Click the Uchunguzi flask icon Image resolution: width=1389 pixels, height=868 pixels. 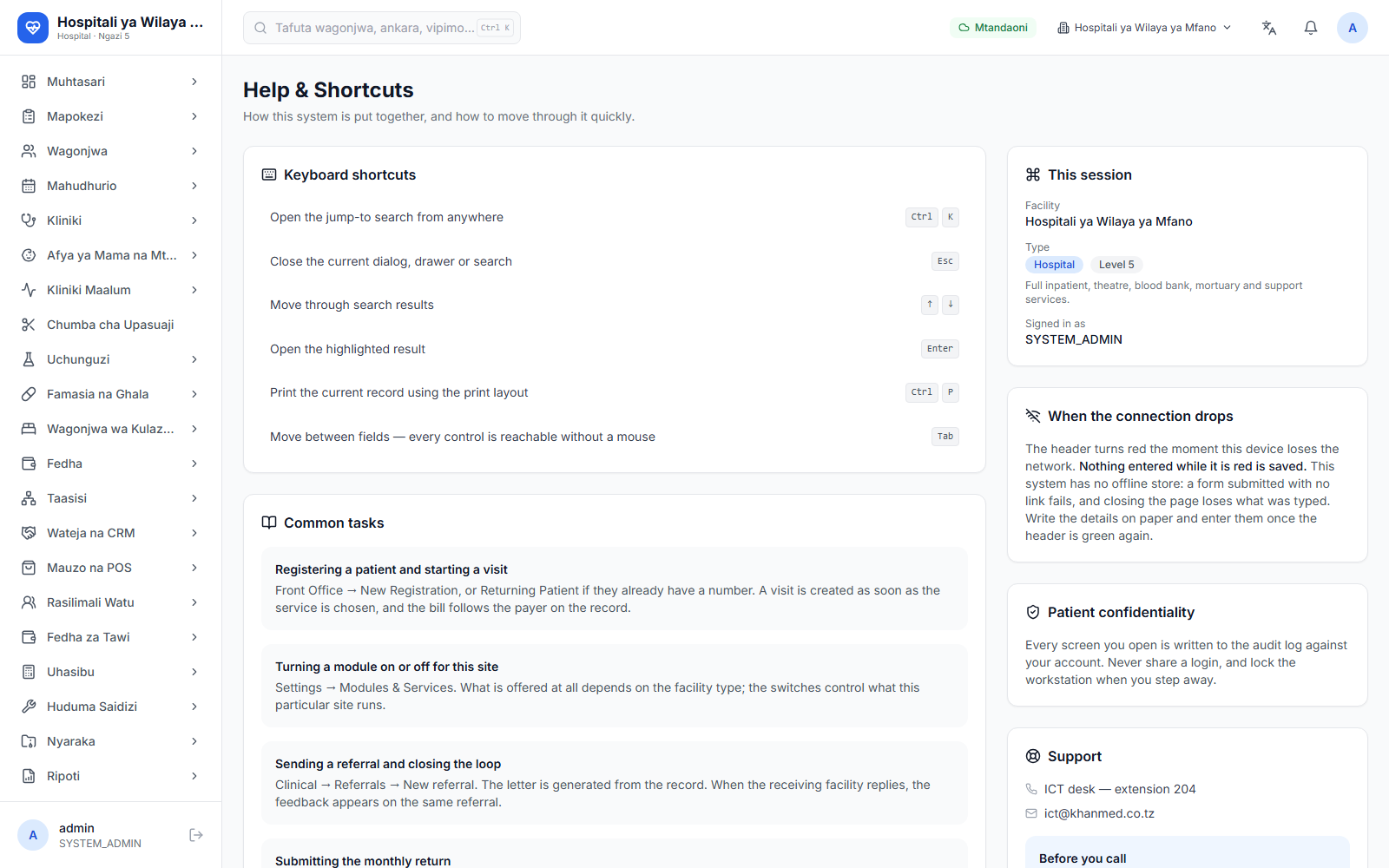pyautogui.click(x=29, y=359)
